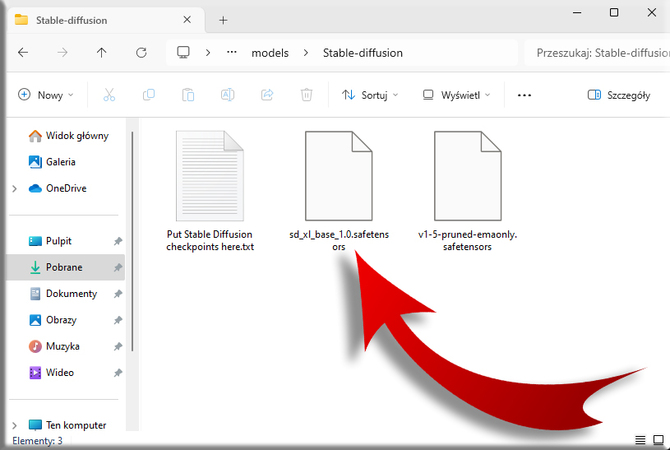
Task: Click the Przeszukaj: Stable-diffusion search field
Action: pos(597,53)
